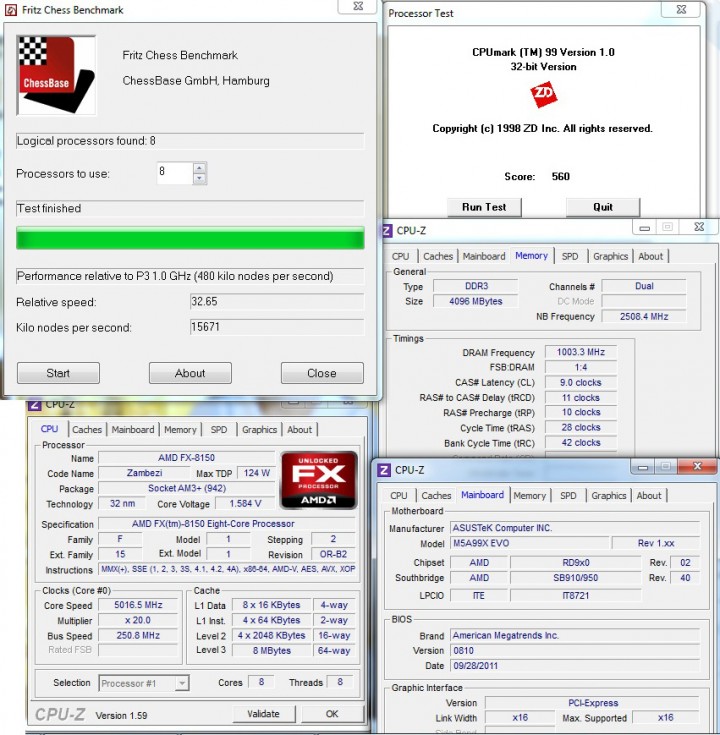This screenshot has width=720, height=735.
Task: Click the red ZD logo in Processor Test
Action: pos(543,94)
